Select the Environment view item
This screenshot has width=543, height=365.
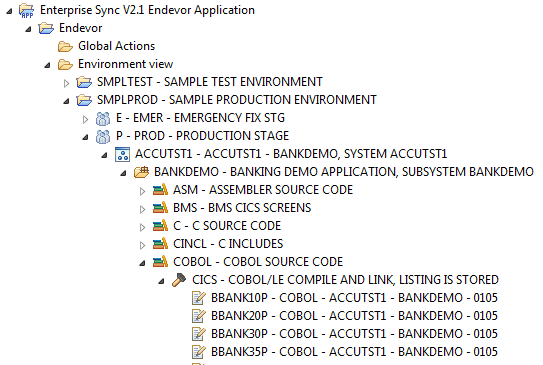(x=125, y=64)
